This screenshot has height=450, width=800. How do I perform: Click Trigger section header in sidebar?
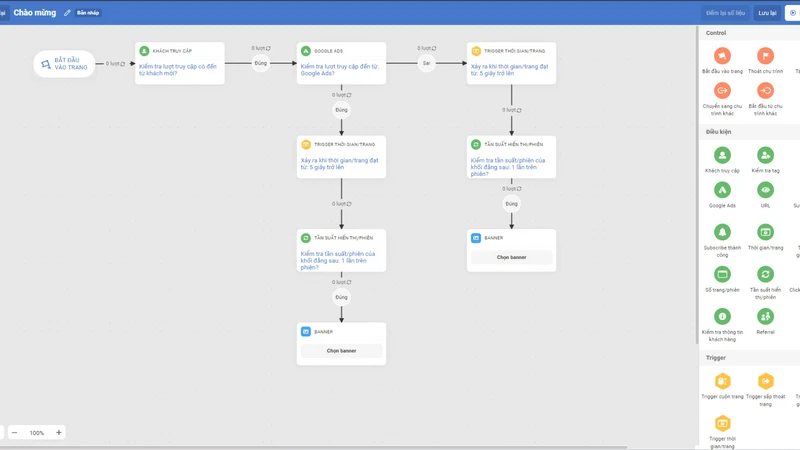coord(716,358)
